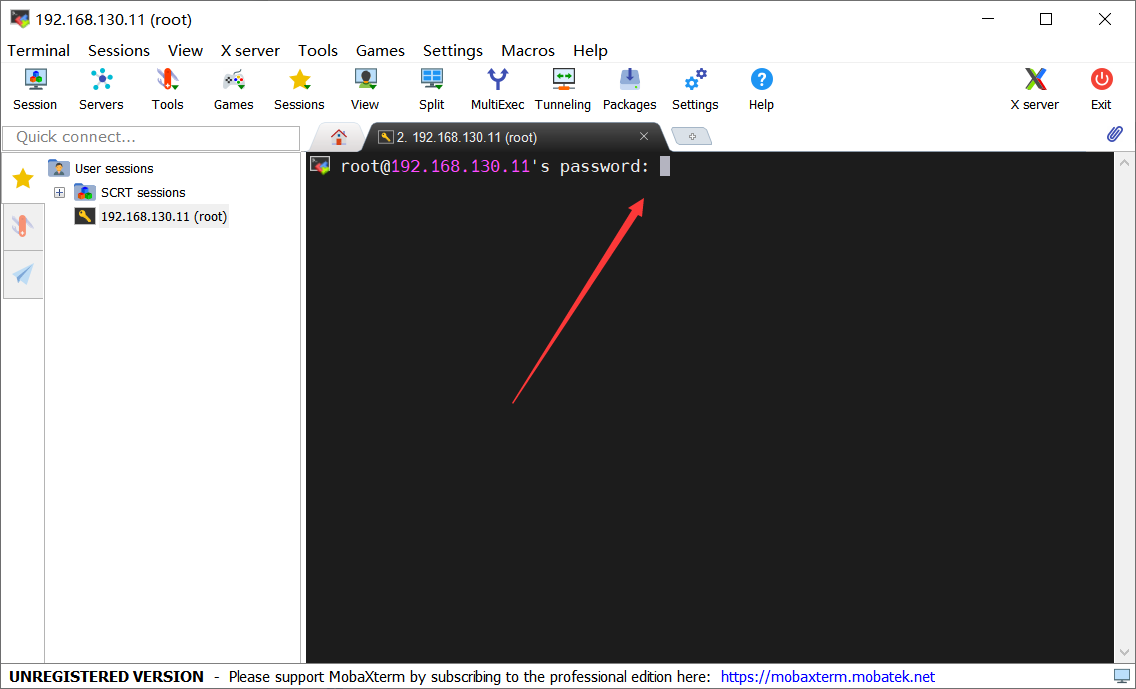
Task: Open the Tools menu
Action: (318, 51)
